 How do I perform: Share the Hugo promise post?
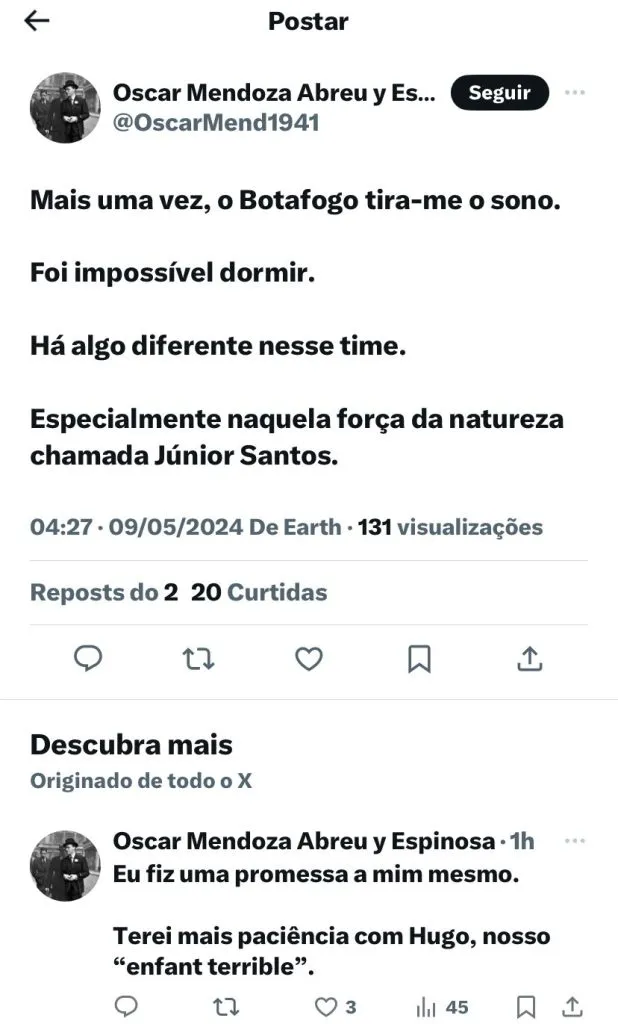pos(573,1006)
